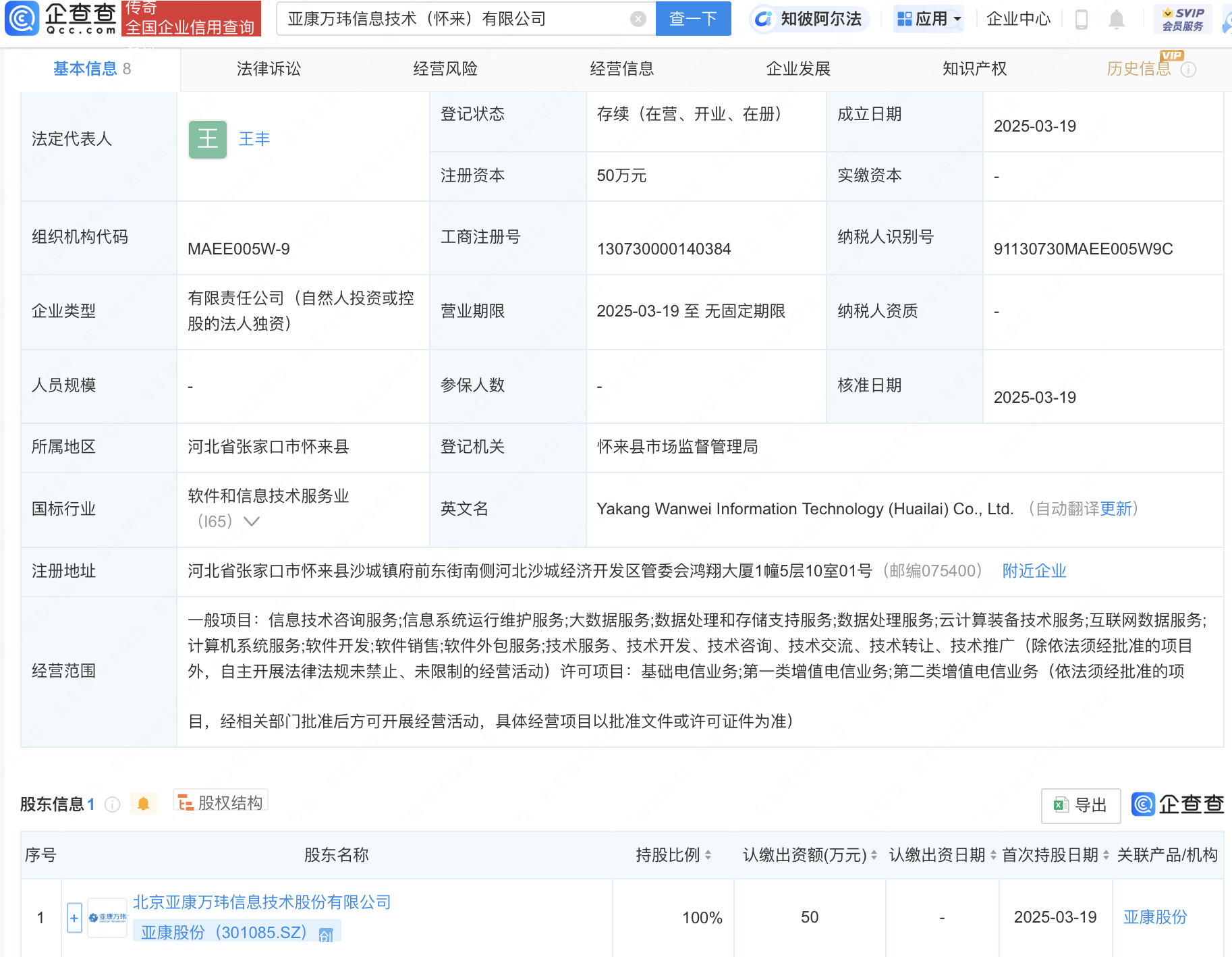Screen dimensions: 1232x957
Task: Click the Qichacha logo icon
Action: [x=22, y=18]
